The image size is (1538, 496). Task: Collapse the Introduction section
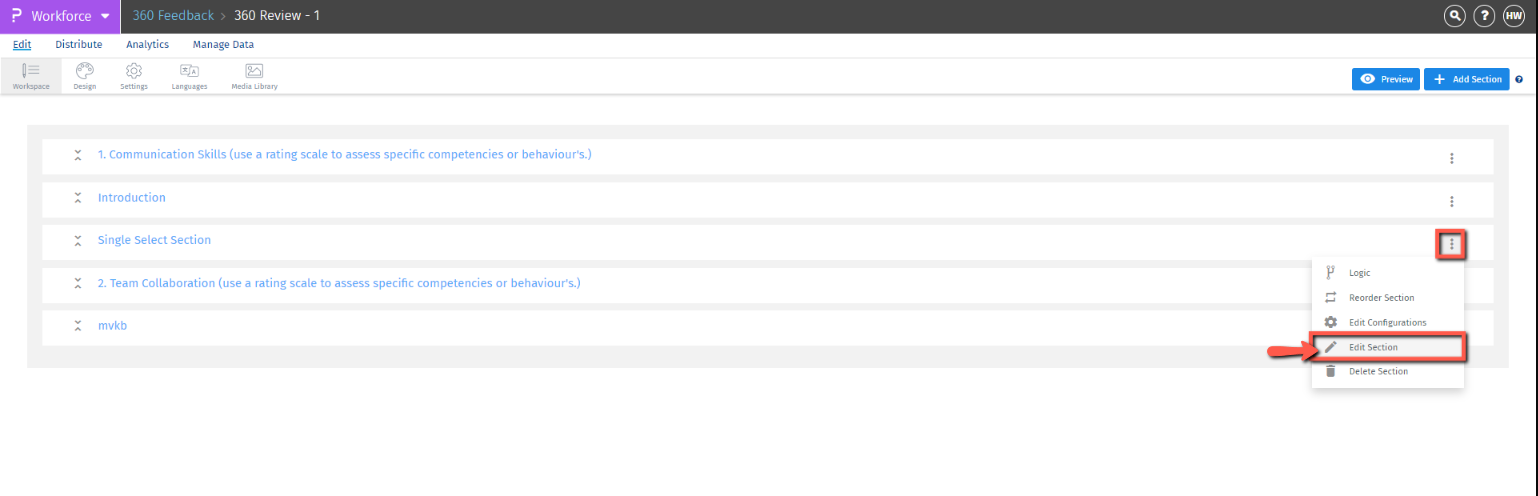[x=77, y=198]
